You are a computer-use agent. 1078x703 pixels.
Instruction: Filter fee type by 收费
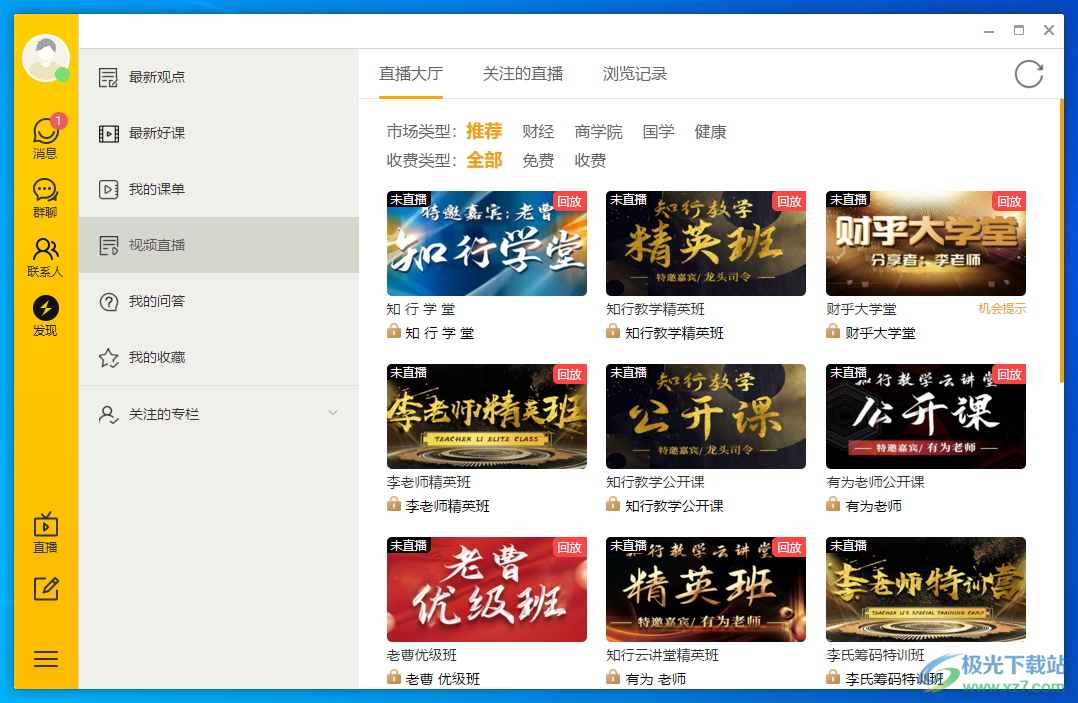pyautogui.click(x=590, y=160)
